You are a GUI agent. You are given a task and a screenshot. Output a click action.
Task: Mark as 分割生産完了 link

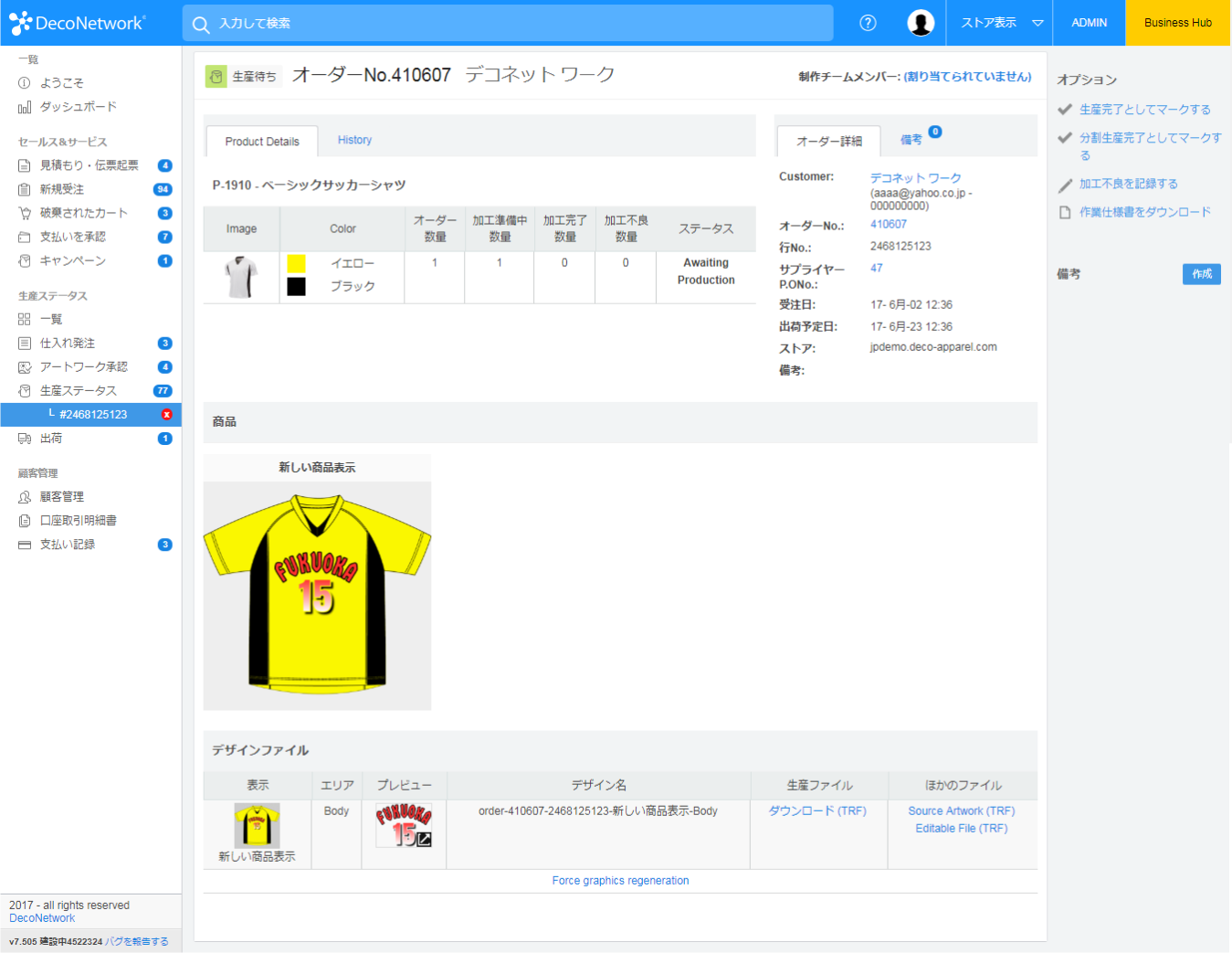[x=1150, y=146]
